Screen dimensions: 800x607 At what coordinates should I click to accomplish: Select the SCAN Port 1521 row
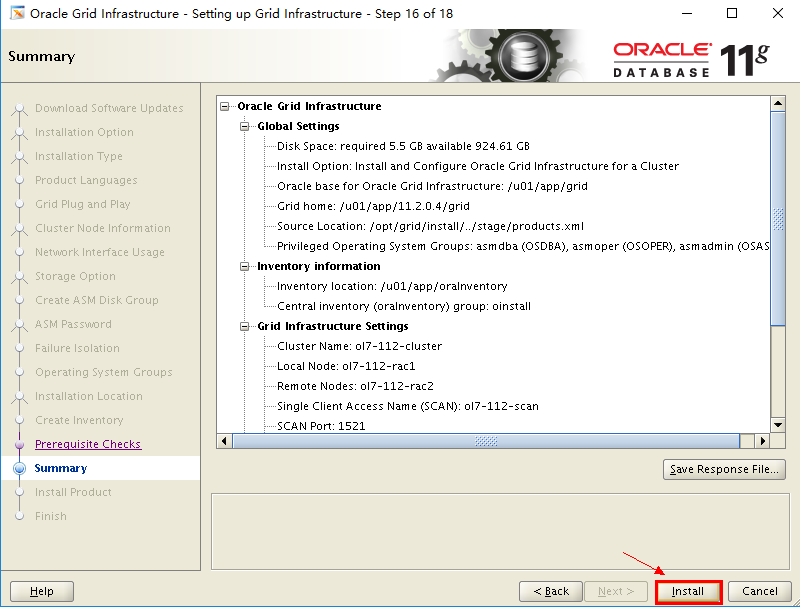pyautogui.click(x=321, y=426)
